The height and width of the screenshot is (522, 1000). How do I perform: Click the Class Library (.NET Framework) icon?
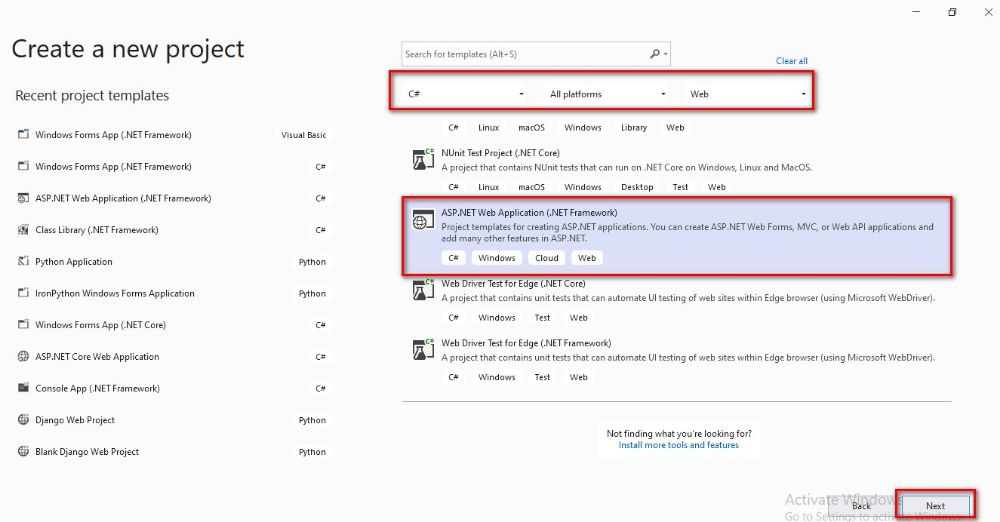click(x=24, y=229)
